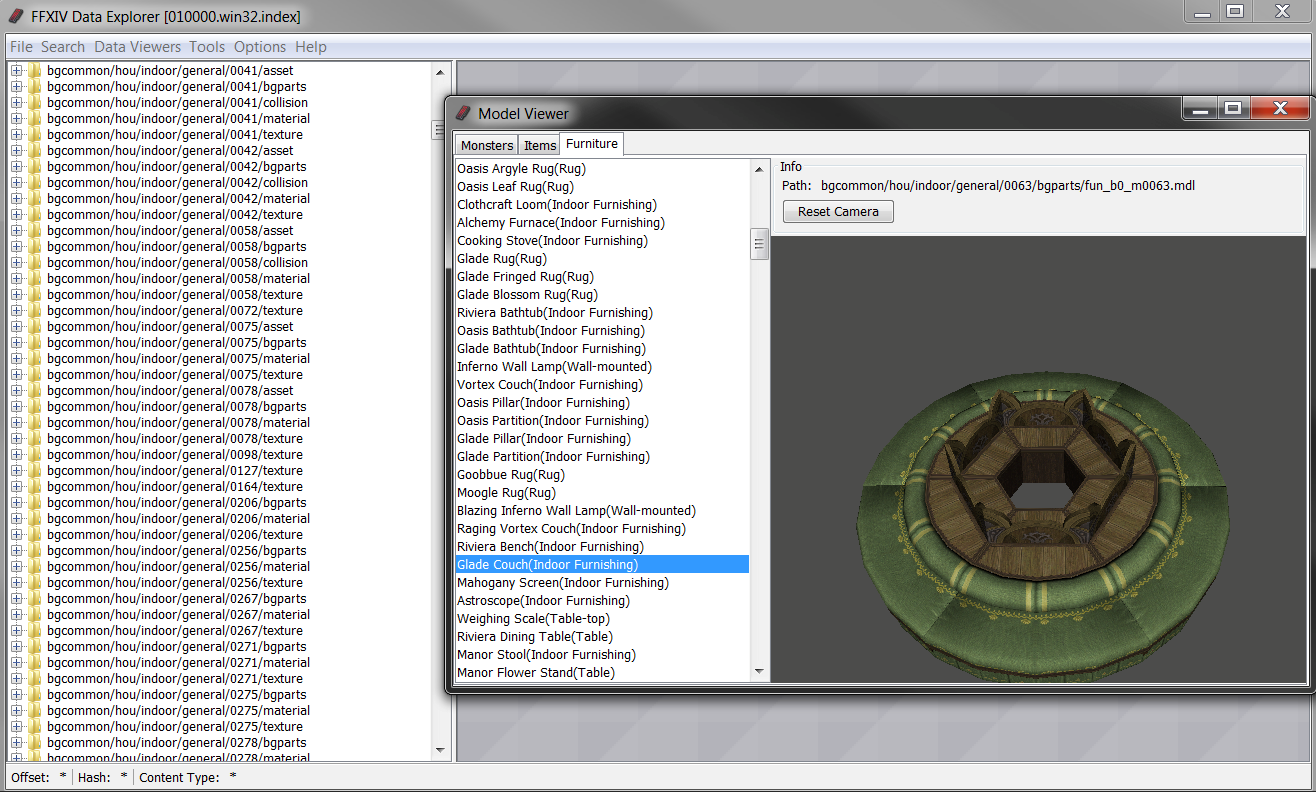Select Moogle Rug in the list
The image size is (1316, 792).
(603, 493)
